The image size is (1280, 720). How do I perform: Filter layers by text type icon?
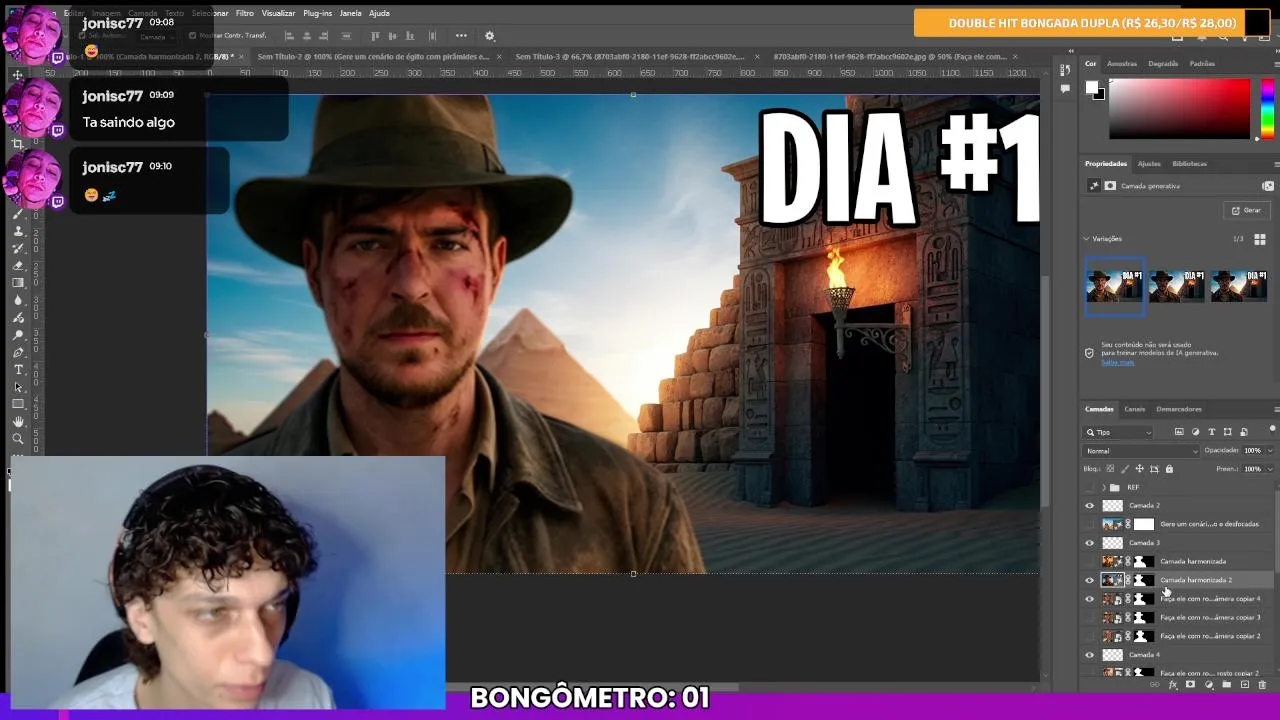pyautogui.click(x=1211, y=432)
